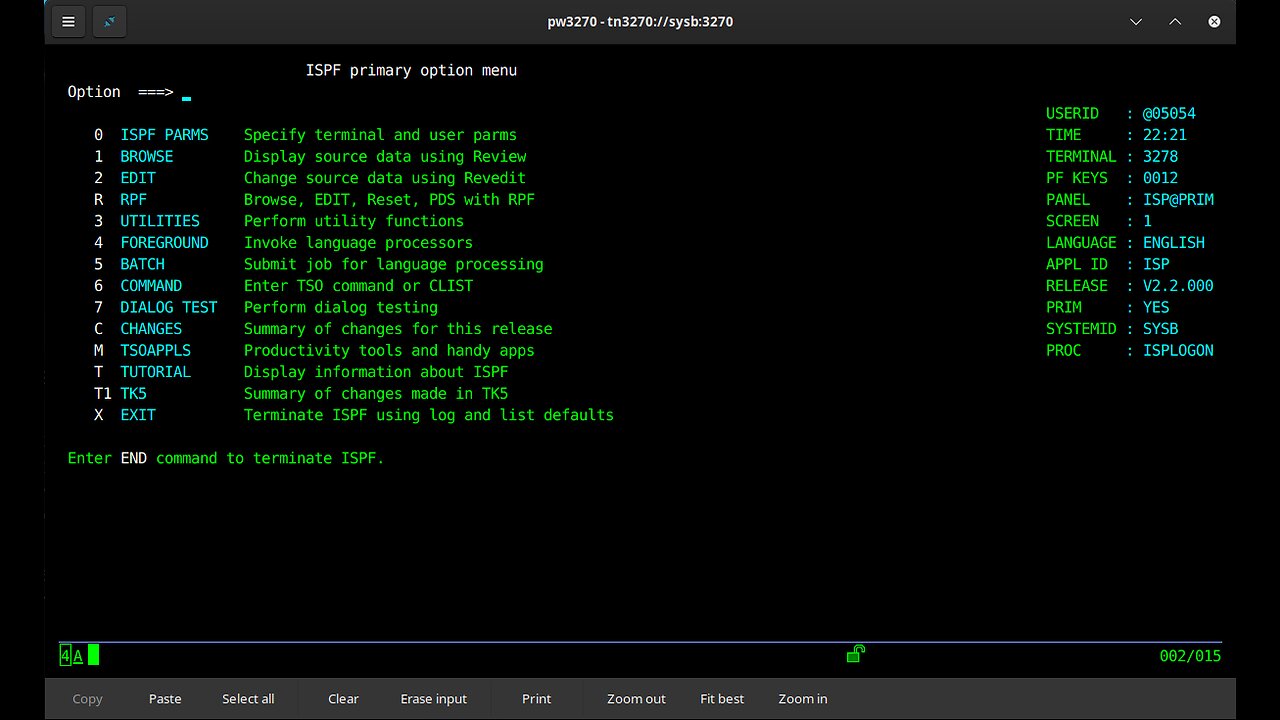The image size is (1280, 720).
Task: Click the TIME value 22:21
Action: click(1165, 135)
